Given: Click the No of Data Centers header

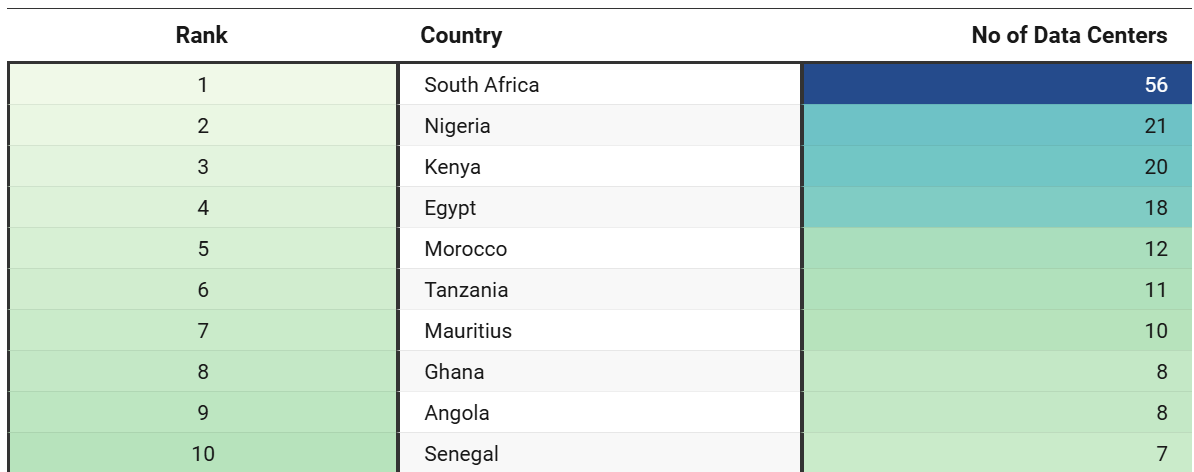Looking at the screenshot, I should [x=1068, y=36].
